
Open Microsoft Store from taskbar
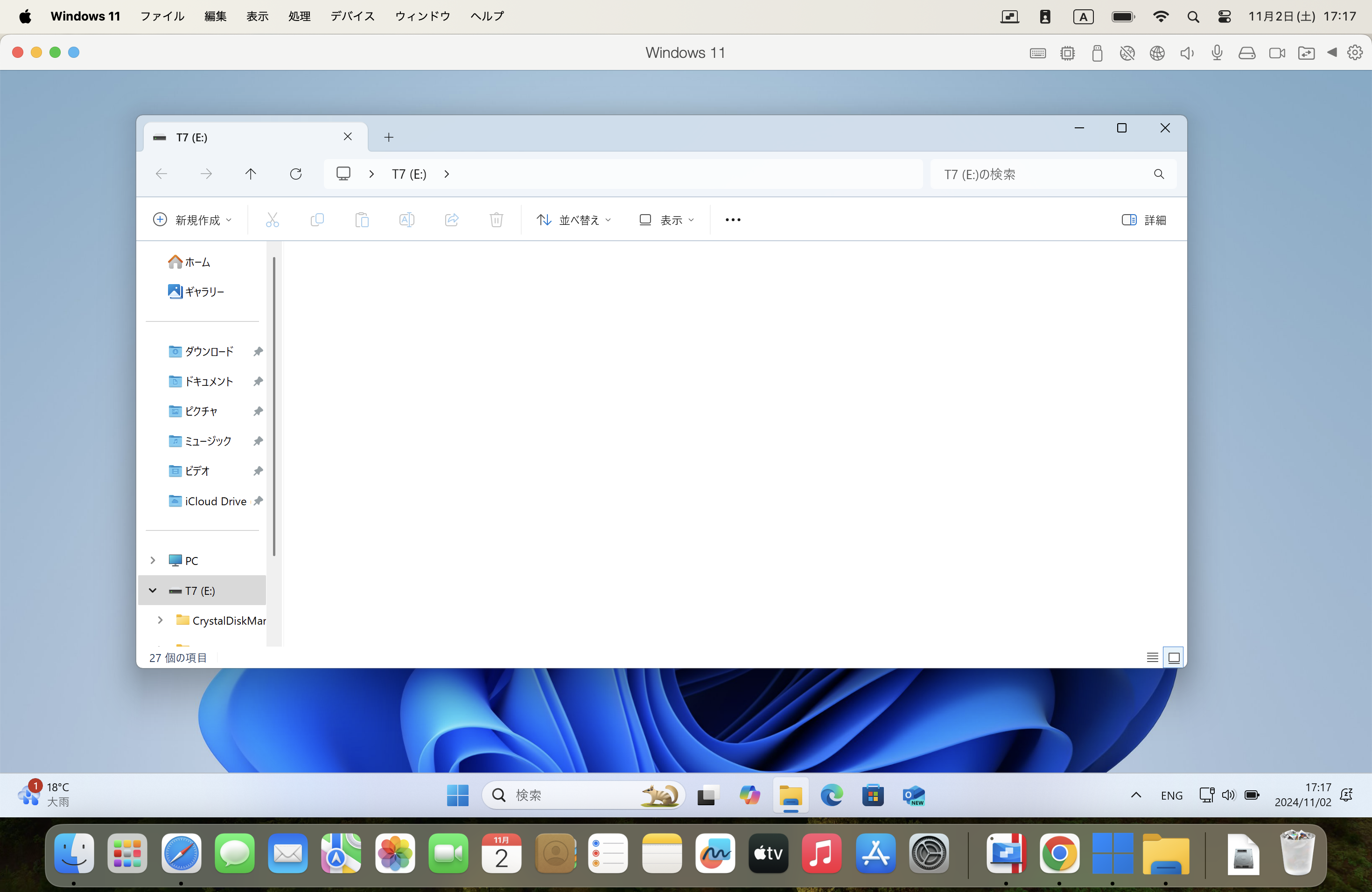click(x=873, y=795)
